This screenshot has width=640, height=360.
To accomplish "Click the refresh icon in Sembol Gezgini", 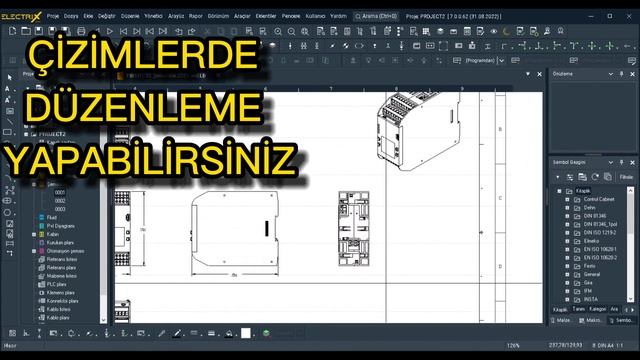I will coord(595,177).
